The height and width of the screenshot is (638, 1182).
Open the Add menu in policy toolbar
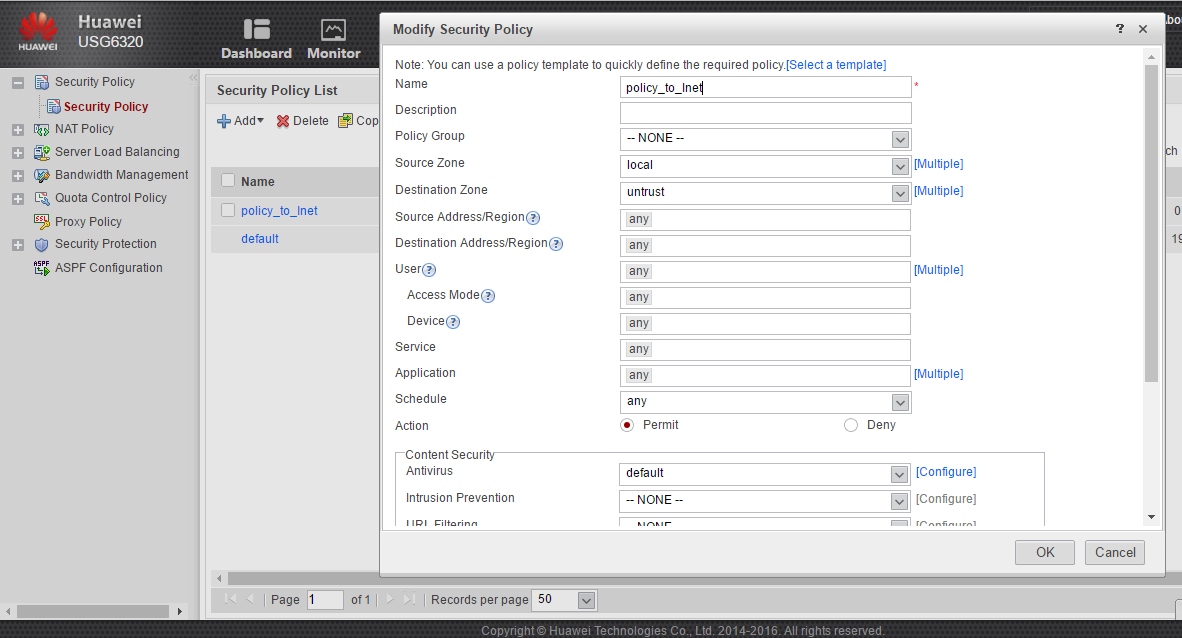pos(240,121)
